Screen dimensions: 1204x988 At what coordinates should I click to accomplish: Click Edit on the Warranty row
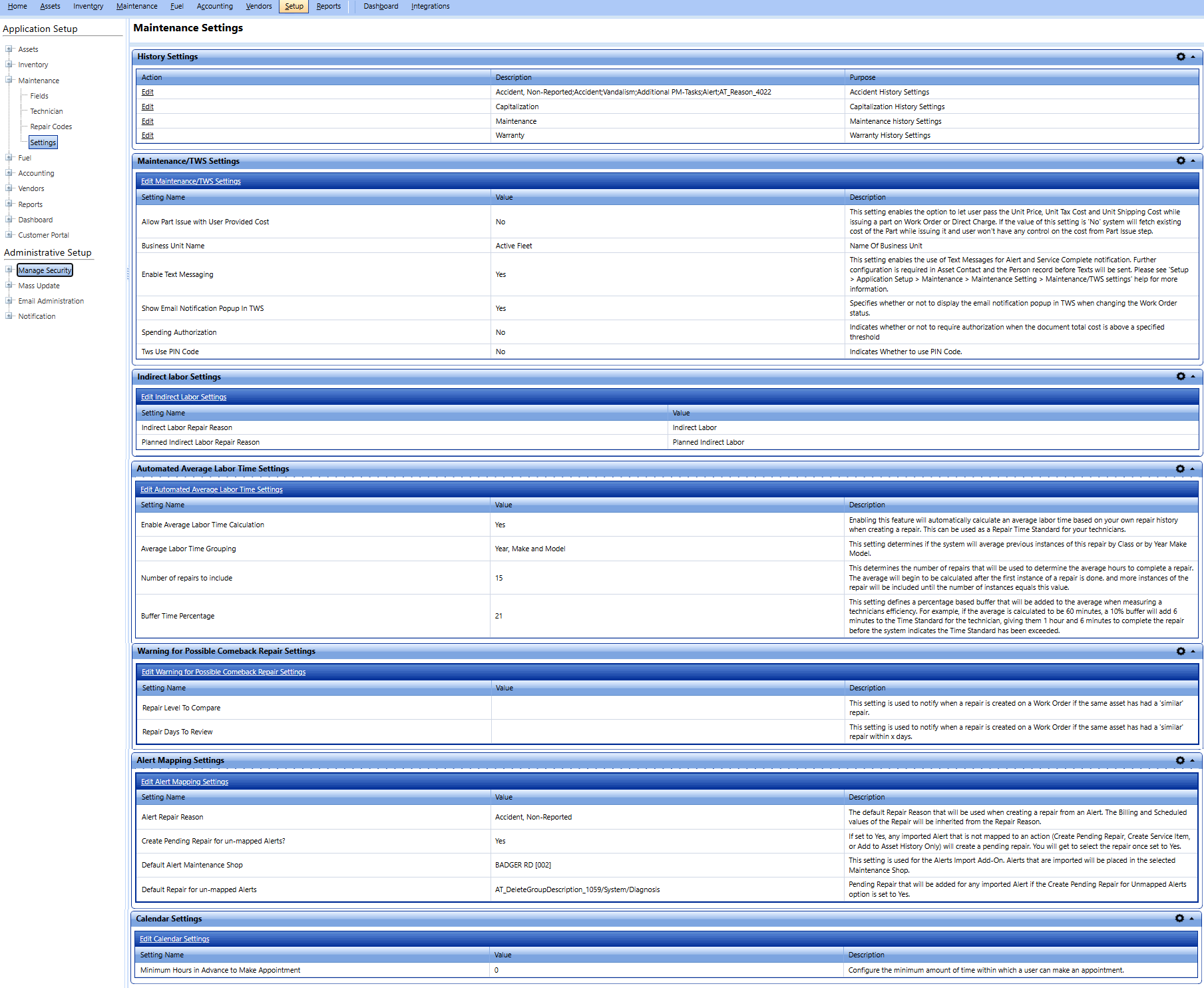(147, 135)
